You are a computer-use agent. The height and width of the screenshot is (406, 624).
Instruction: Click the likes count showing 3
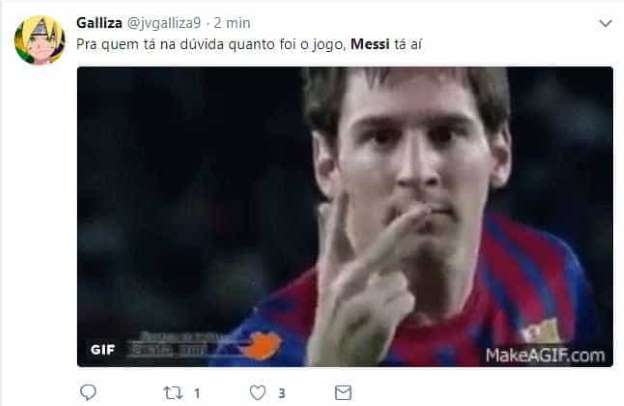pyautogui.click(x=282, y=393)
